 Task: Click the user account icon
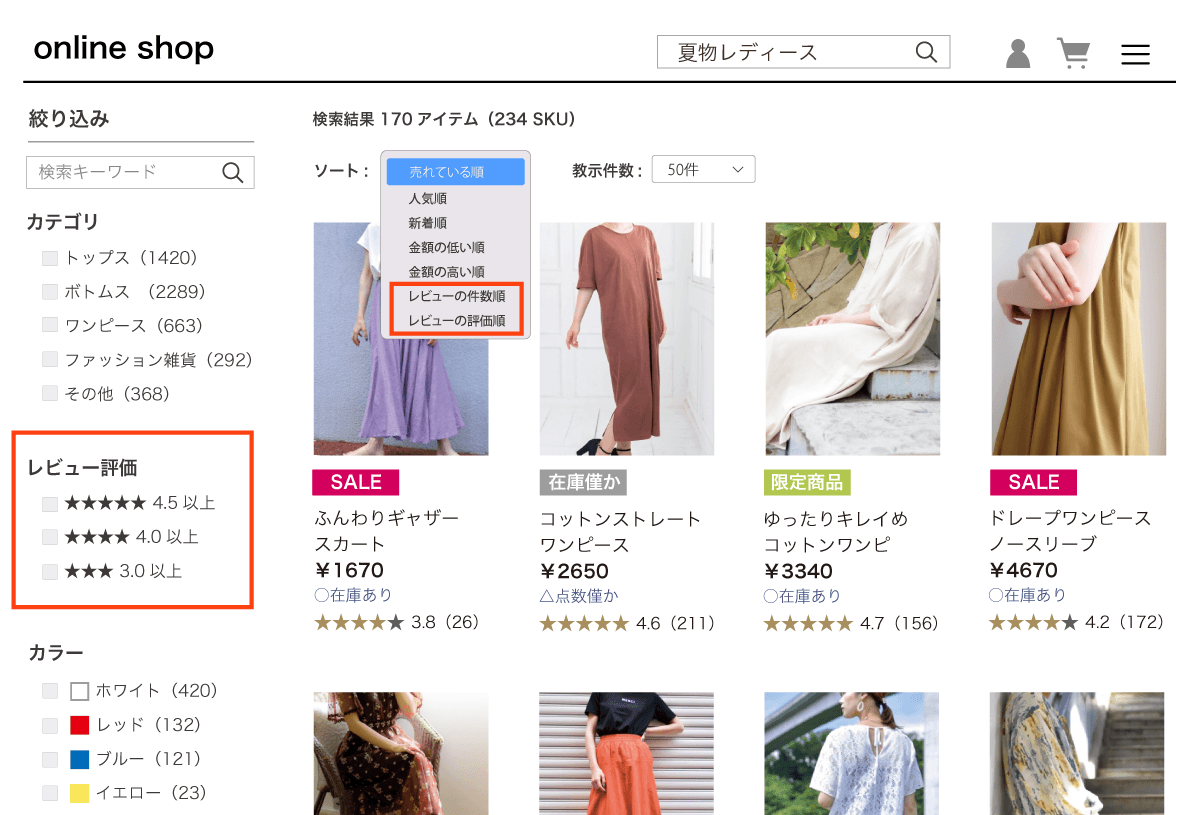[x=1017, y=53]
